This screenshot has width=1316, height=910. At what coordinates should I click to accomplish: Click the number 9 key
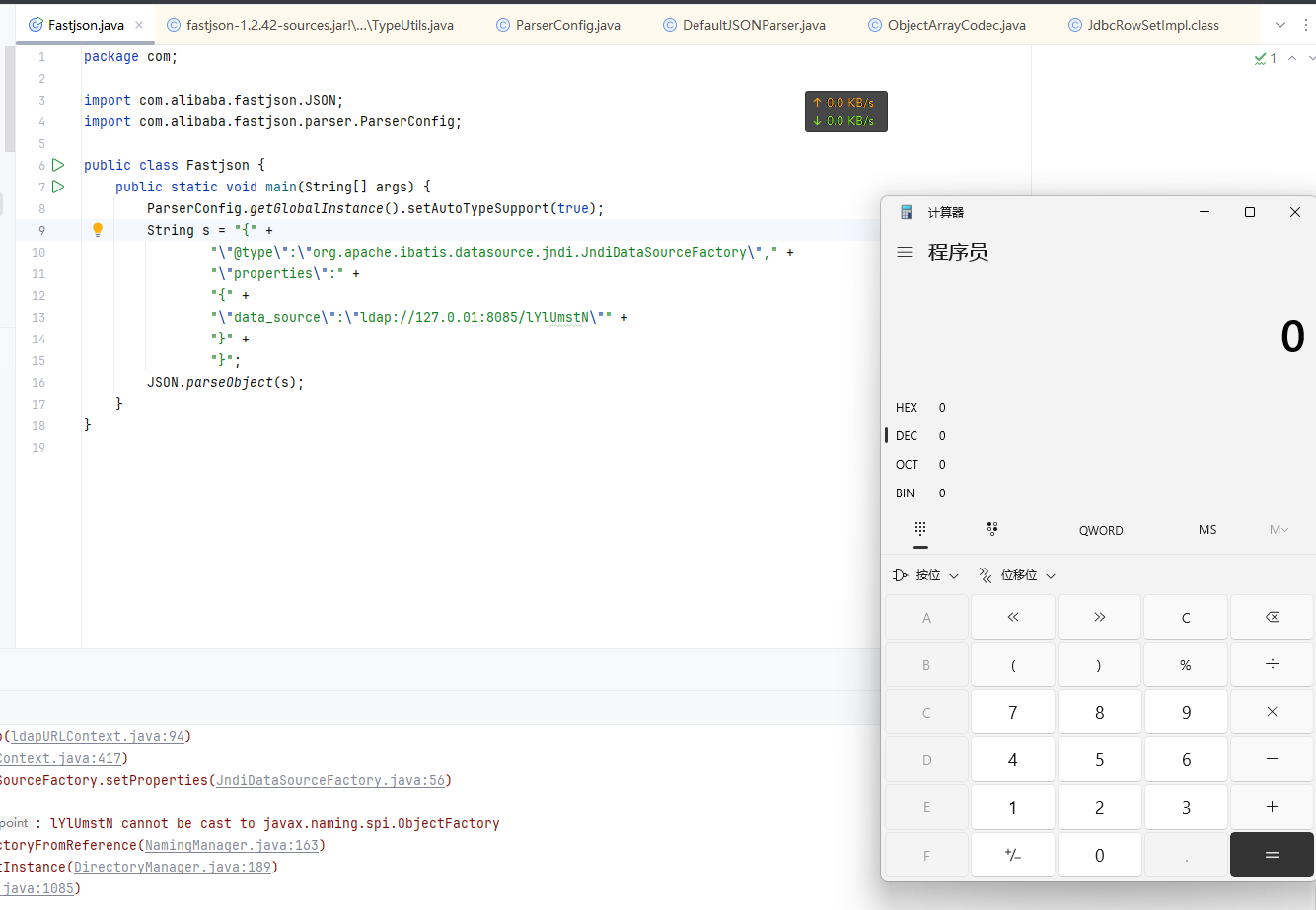point(1186,712)
